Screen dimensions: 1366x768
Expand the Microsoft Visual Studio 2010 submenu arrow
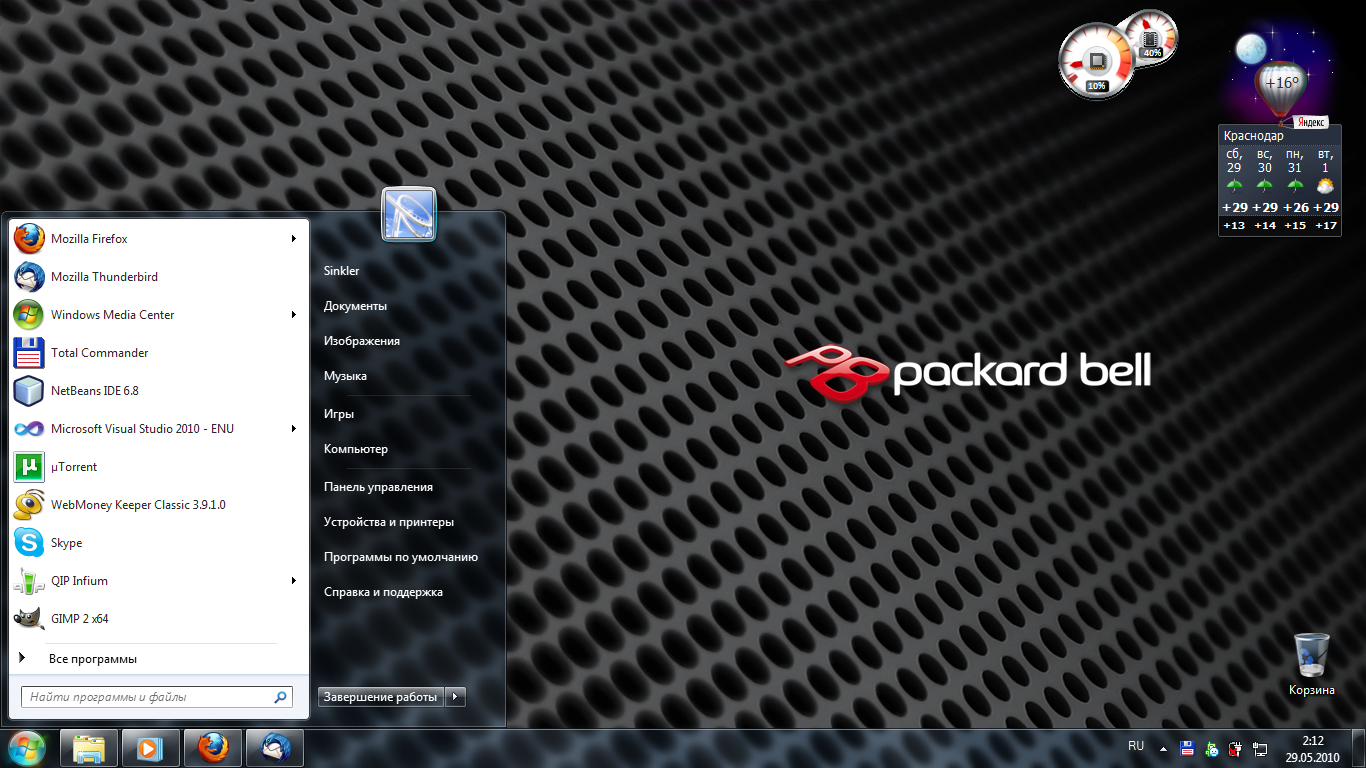click(294, 429)
